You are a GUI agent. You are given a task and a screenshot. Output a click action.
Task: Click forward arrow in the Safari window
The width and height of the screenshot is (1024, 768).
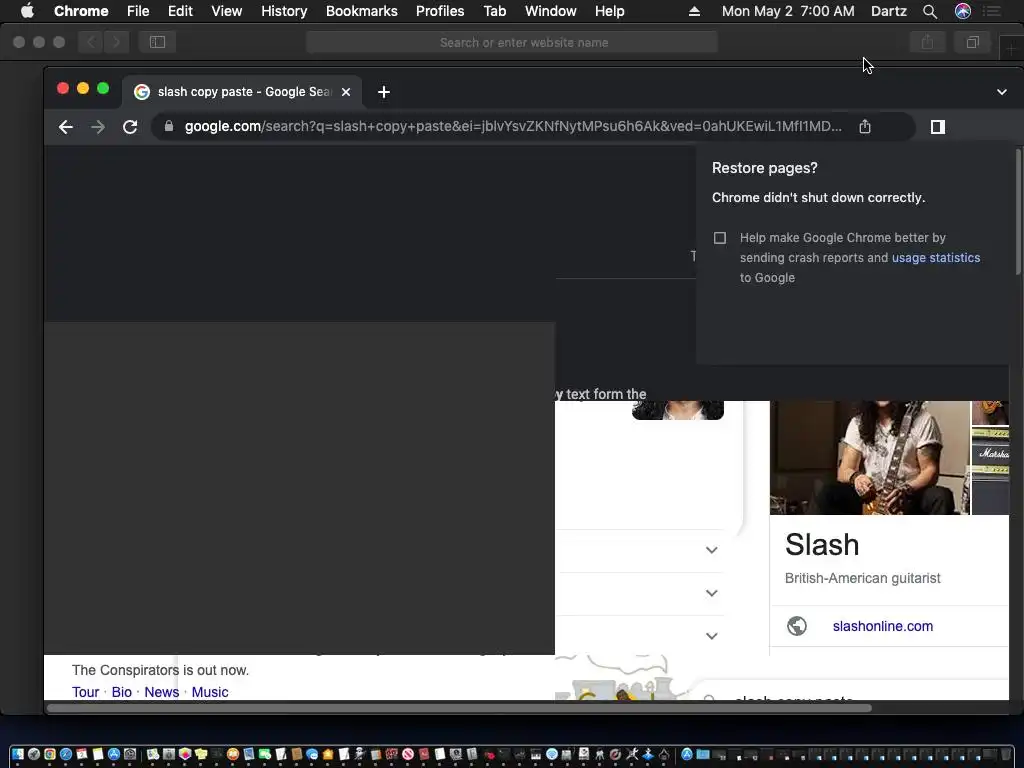(116, 42)
